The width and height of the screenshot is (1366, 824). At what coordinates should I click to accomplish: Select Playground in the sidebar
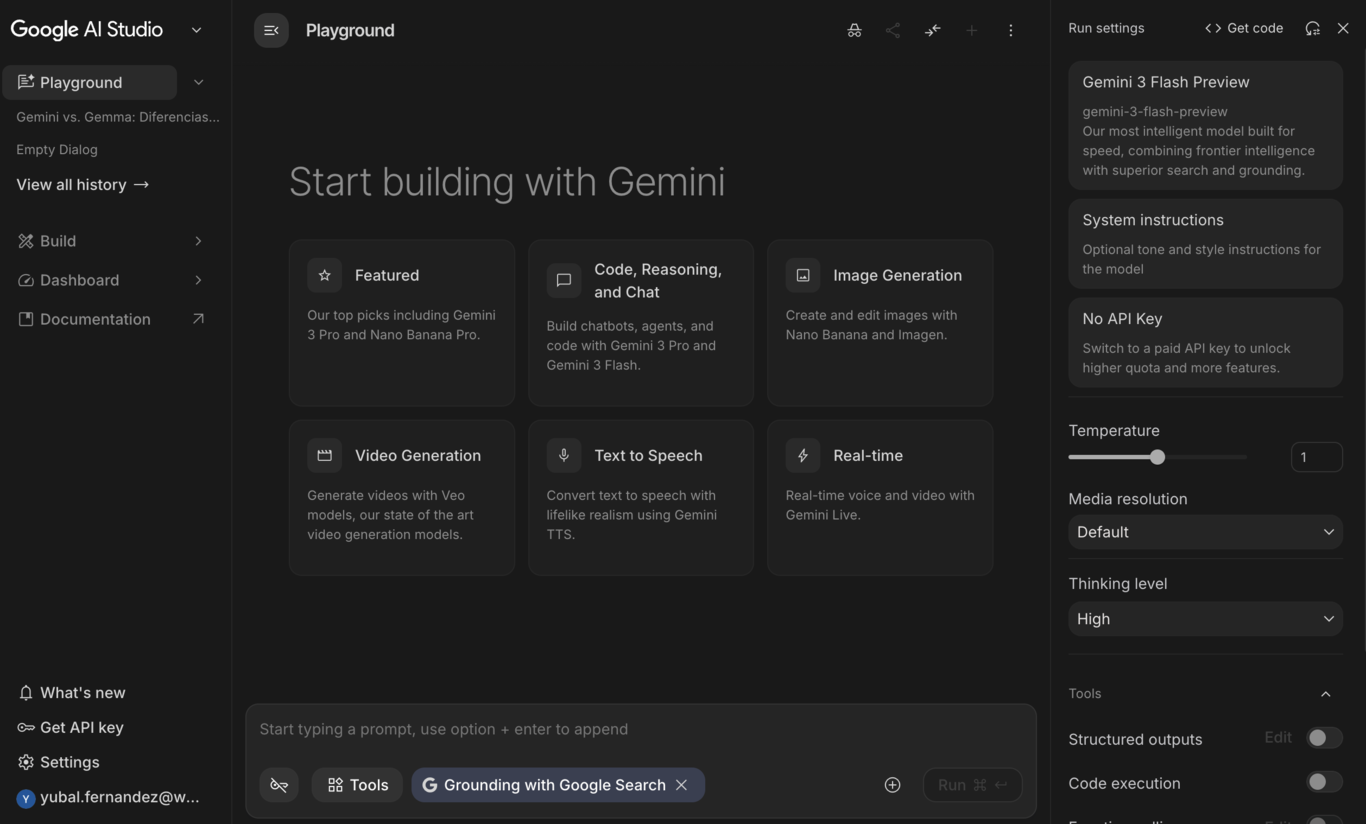90,82
